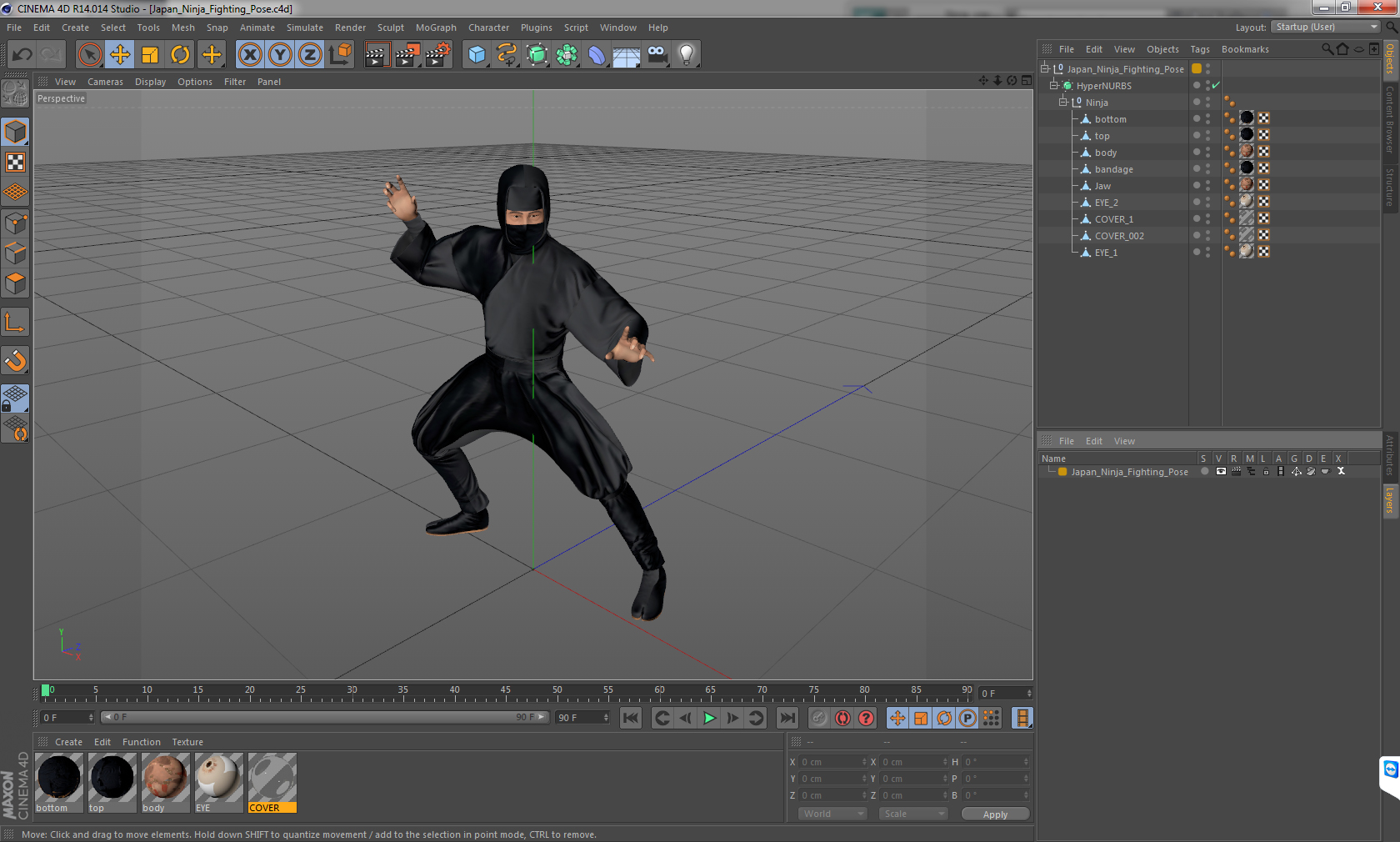Enable the Axis tool
The height and width of the screenshot is (842, 1400).
15,322
